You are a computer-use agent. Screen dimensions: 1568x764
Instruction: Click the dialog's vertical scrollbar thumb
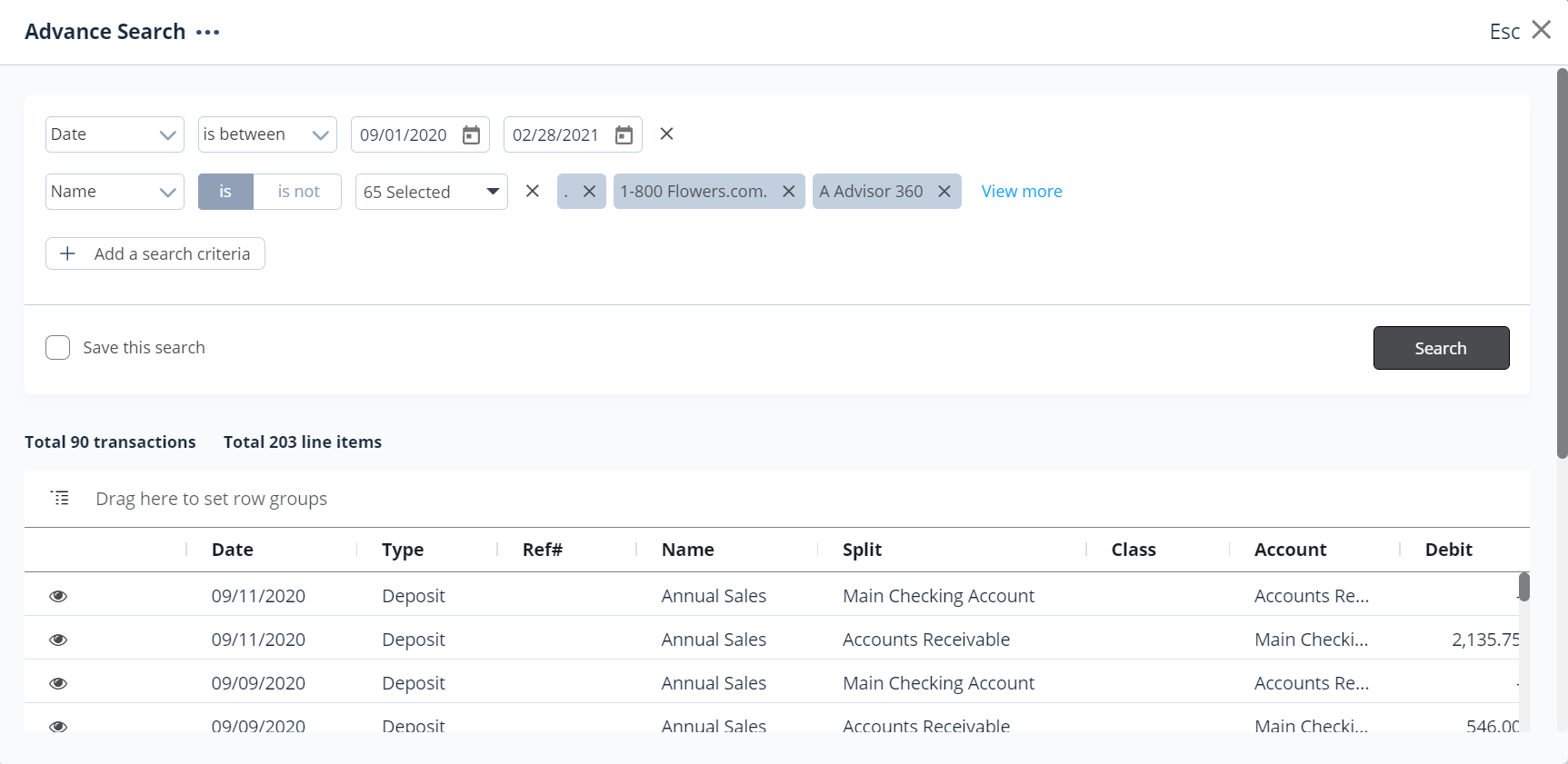click(x=1562, y=263)
